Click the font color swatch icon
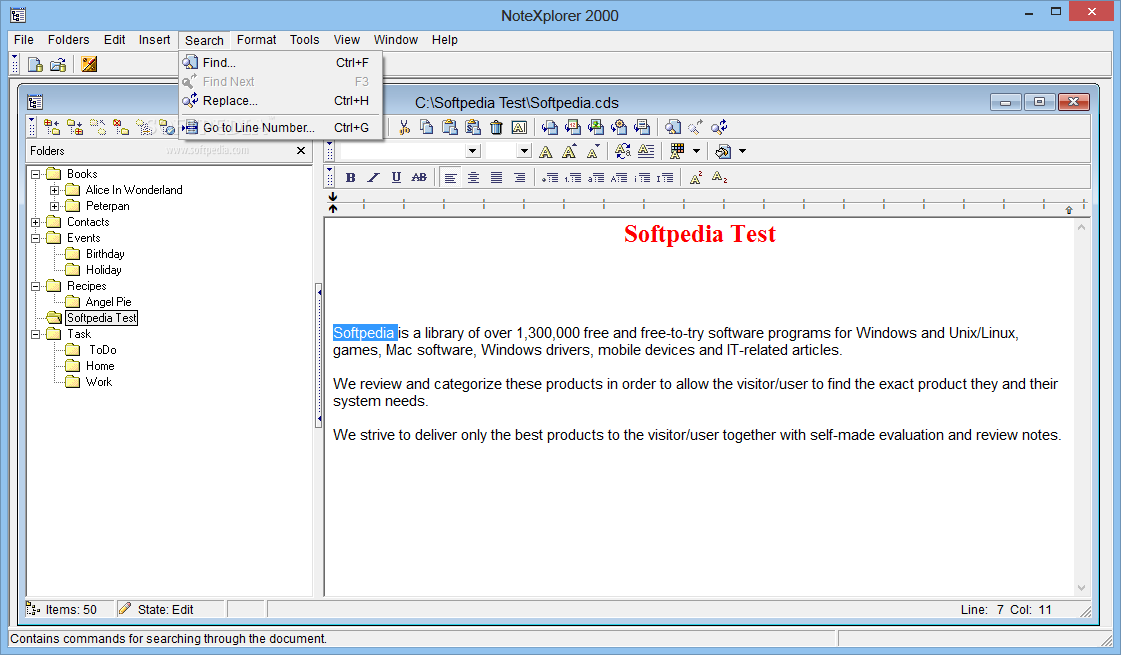The width and height of the screenshot is (1121, 655). click(676, 151)
